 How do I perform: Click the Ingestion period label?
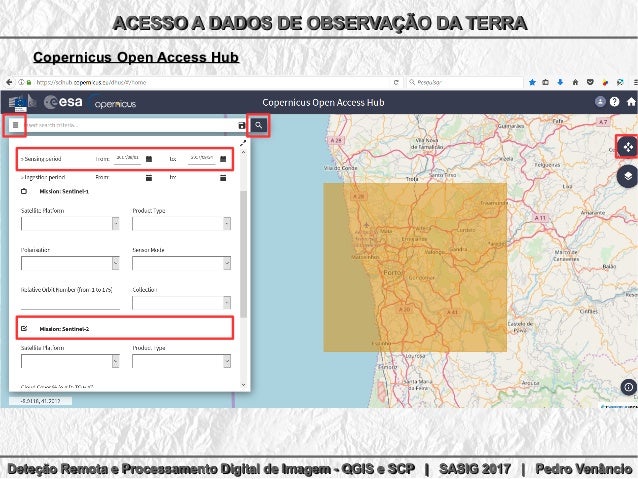[x=44, y=177]
